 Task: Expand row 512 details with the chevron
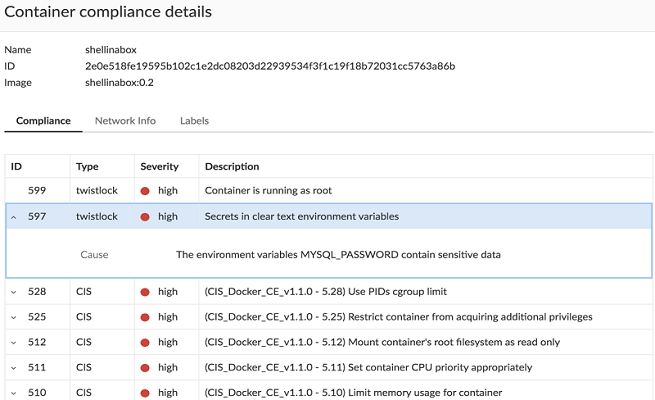(x=13, y=342)
